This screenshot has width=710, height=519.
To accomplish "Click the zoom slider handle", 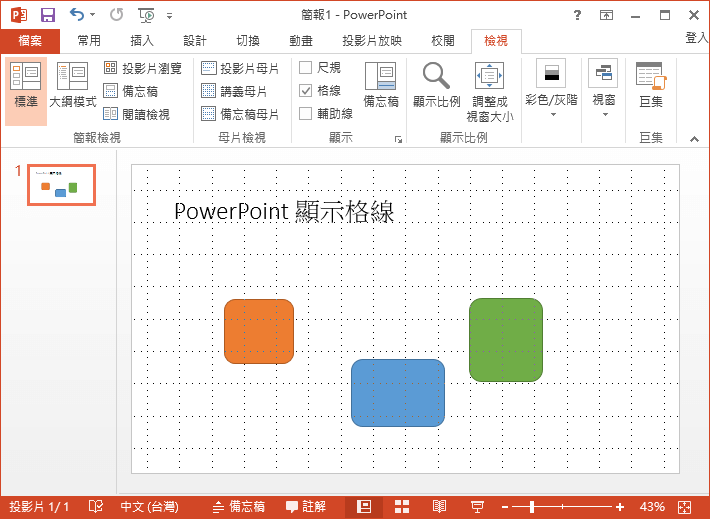I will (532, 507).
